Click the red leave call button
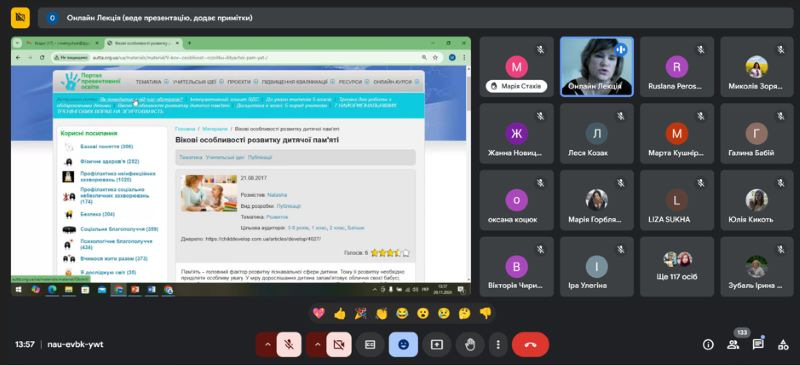The width and height of the screenshot is (800, 365). [530, 345]
